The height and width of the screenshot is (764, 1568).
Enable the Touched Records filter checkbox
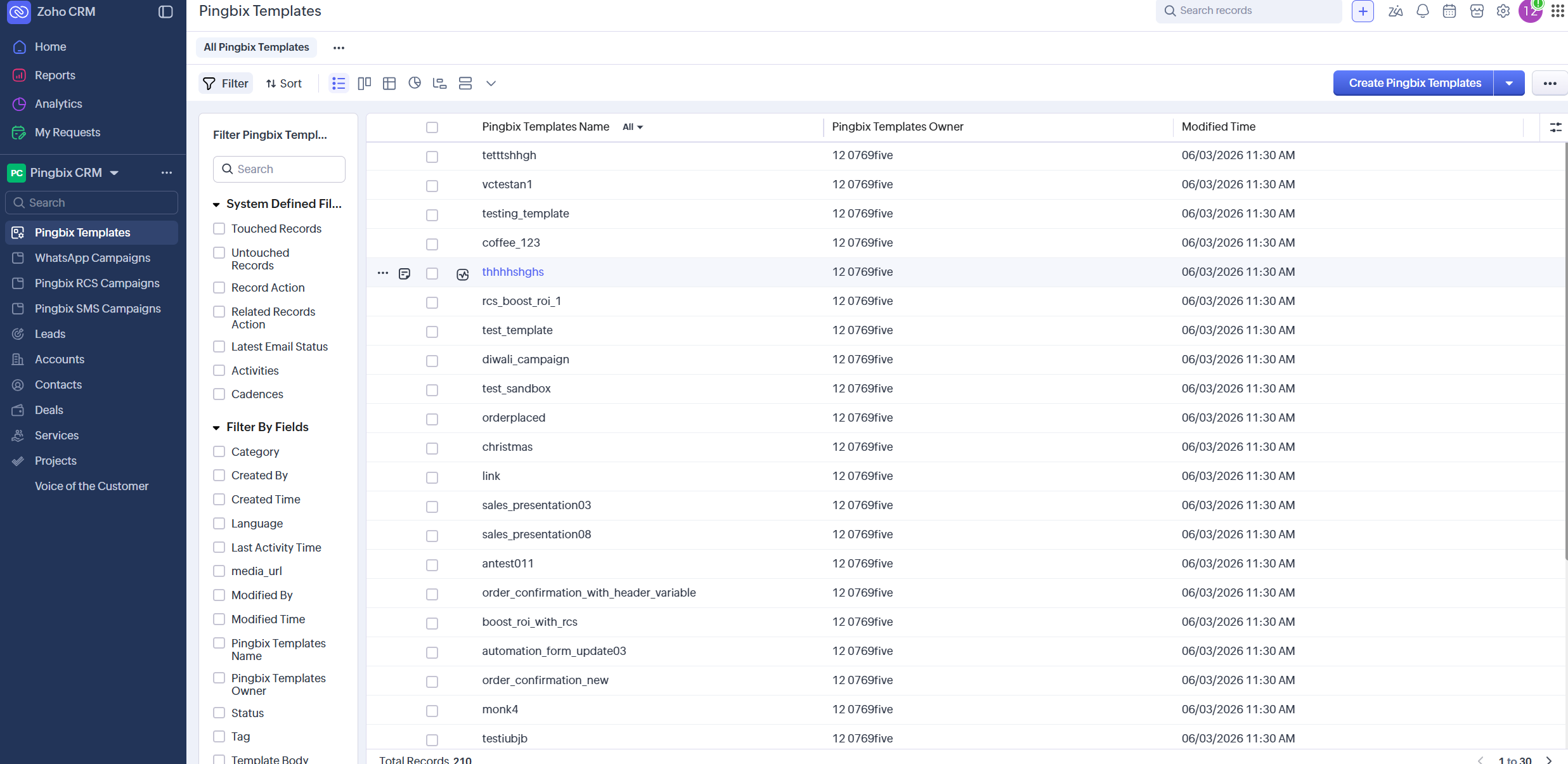[x=219, y=228]
